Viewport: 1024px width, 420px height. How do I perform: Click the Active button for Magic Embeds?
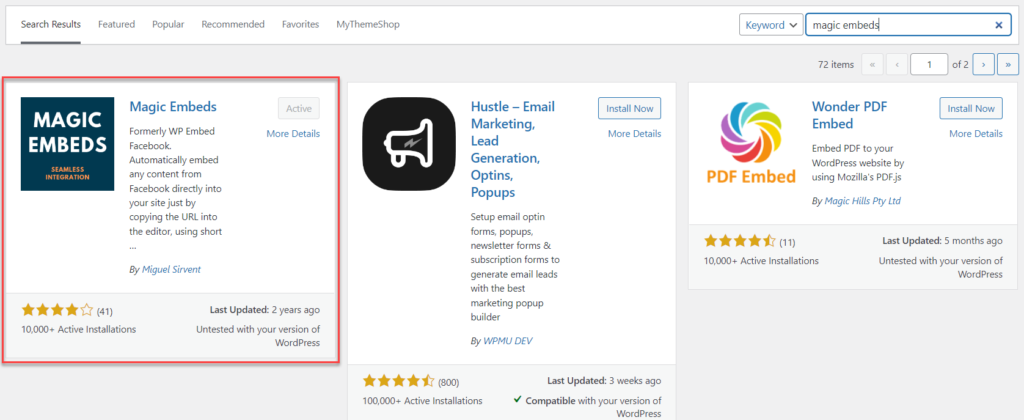coord(299,108)
